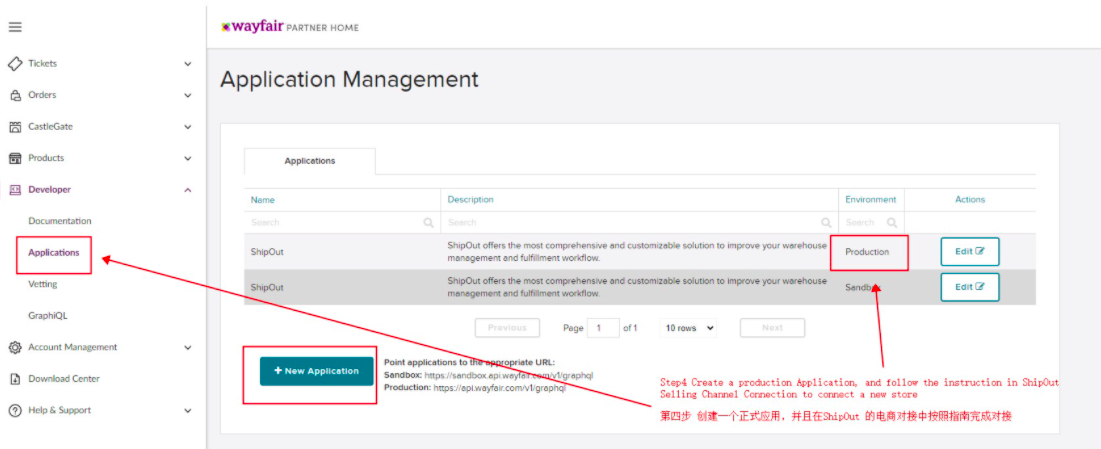Expand the Products menu chevron

coord(187,159)
